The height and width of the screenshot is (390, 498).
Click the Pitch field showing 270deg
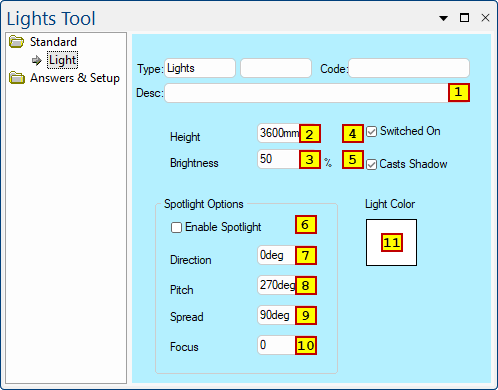tap(287, 285)
